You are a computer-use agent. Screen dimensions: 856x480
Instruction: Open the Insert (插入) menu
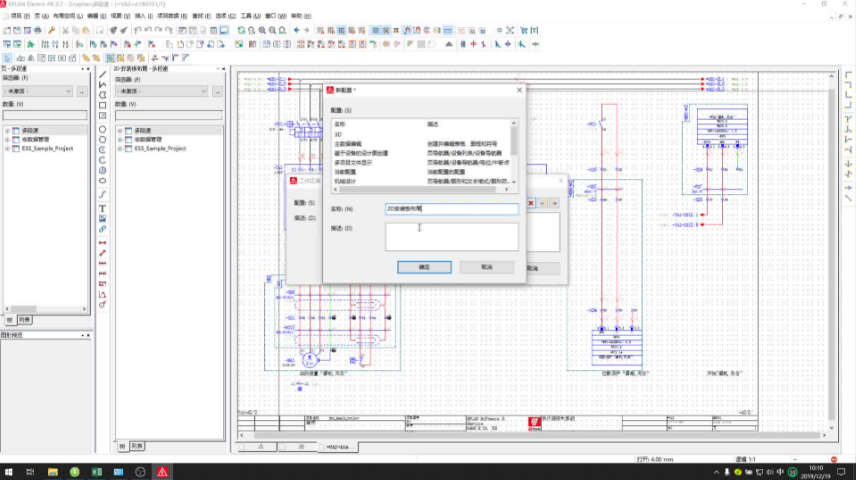click(144, 16)
